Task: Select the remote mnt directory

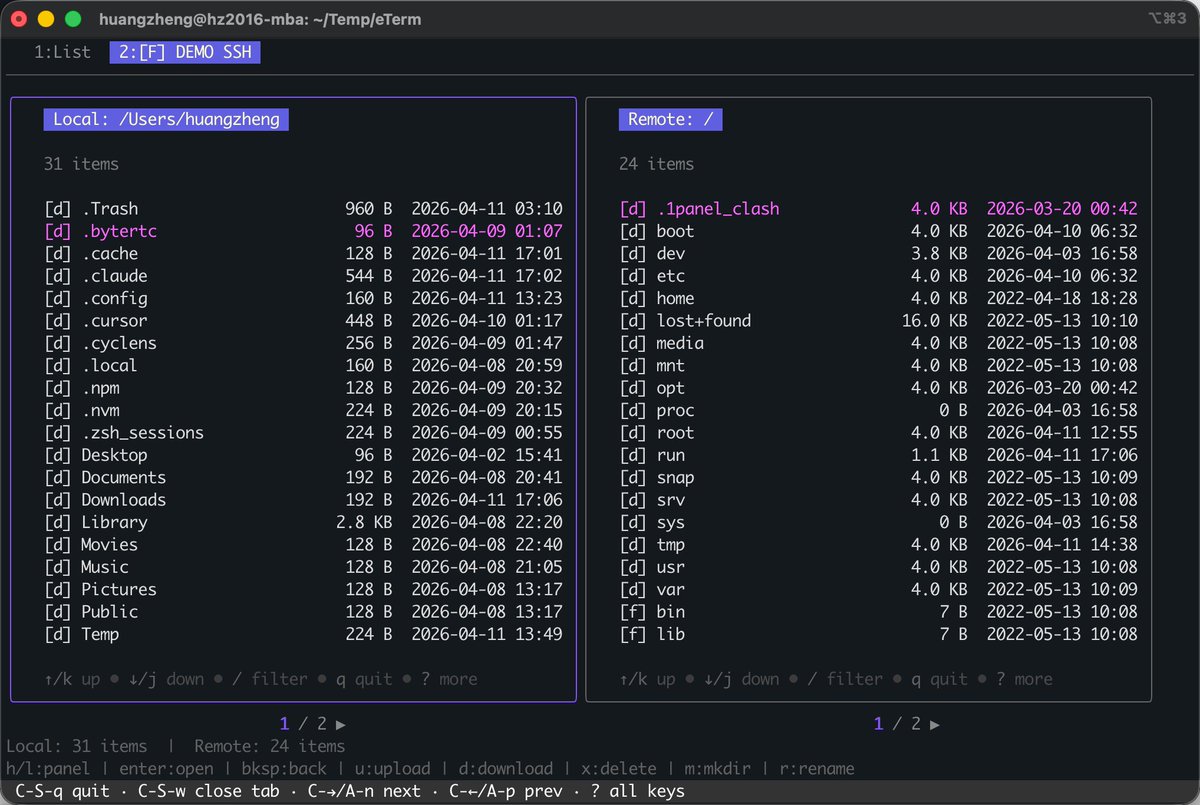Action: click(878, 366)
